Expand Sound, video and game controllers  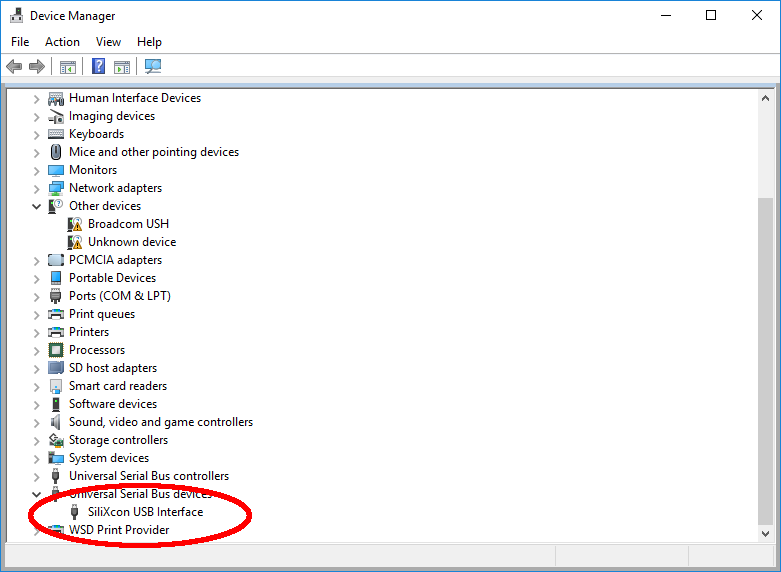36,423
